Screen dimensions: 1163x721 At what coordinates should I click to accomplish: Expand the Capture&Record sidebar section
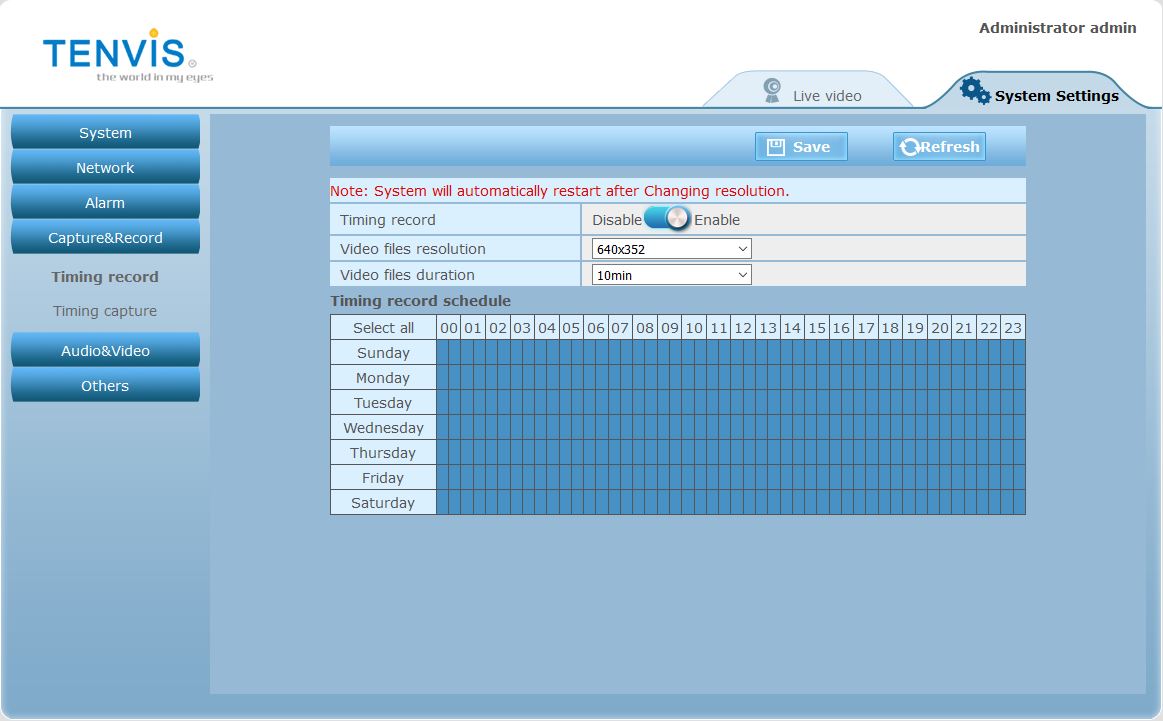pyautogui.click(x=105, y=238)
